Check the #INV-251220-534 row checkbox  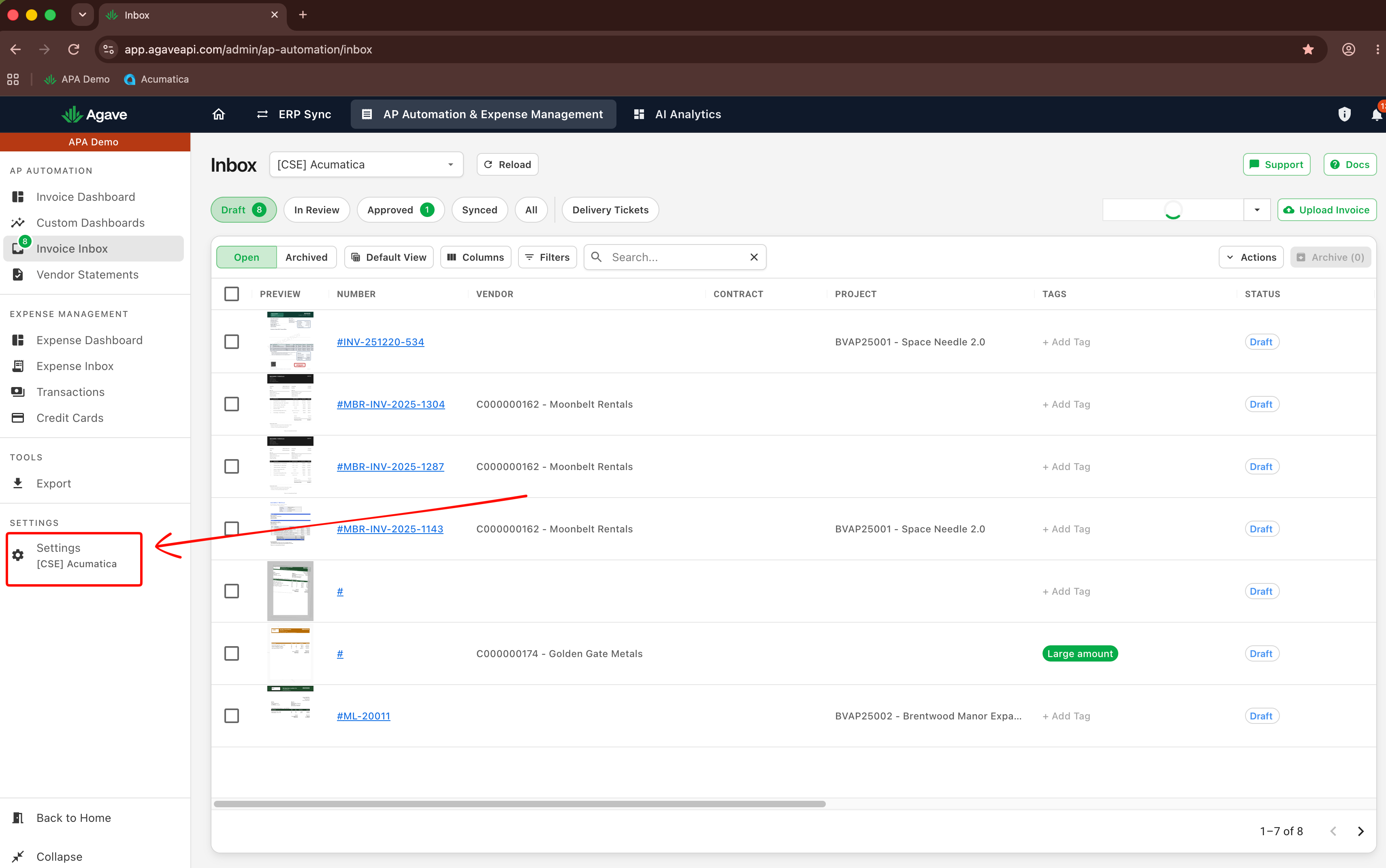coord(231,342)
